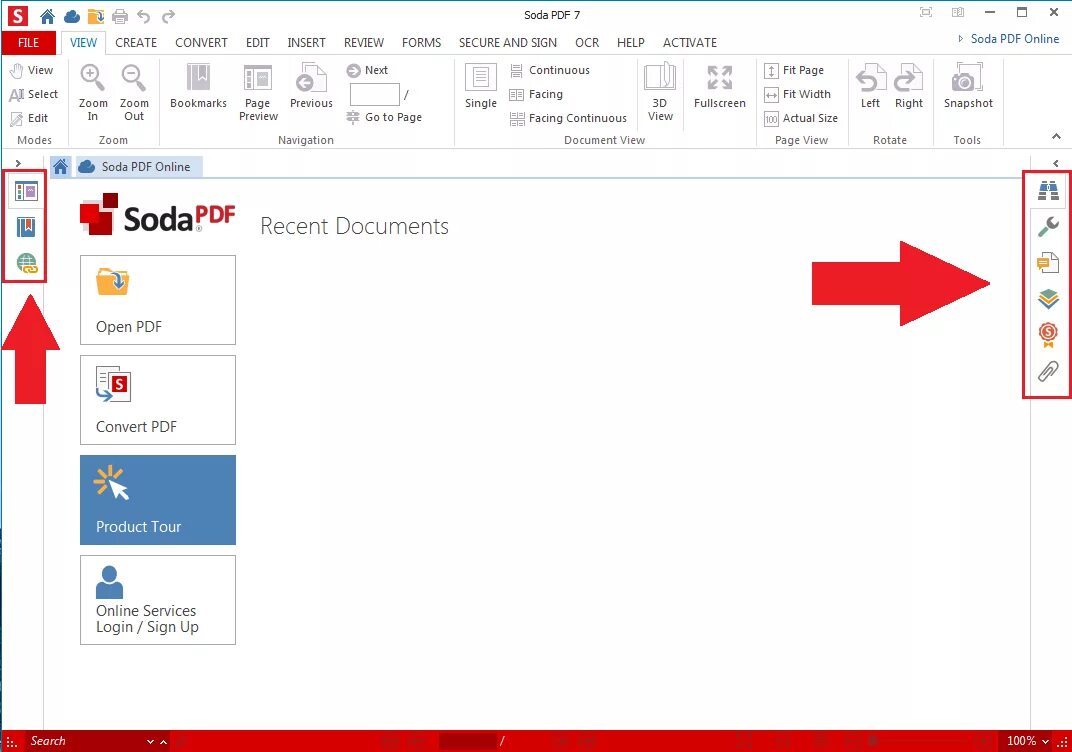Switch to Single page view
Image resolution: width=1072 pixels, height=752 pixels.
481,86
